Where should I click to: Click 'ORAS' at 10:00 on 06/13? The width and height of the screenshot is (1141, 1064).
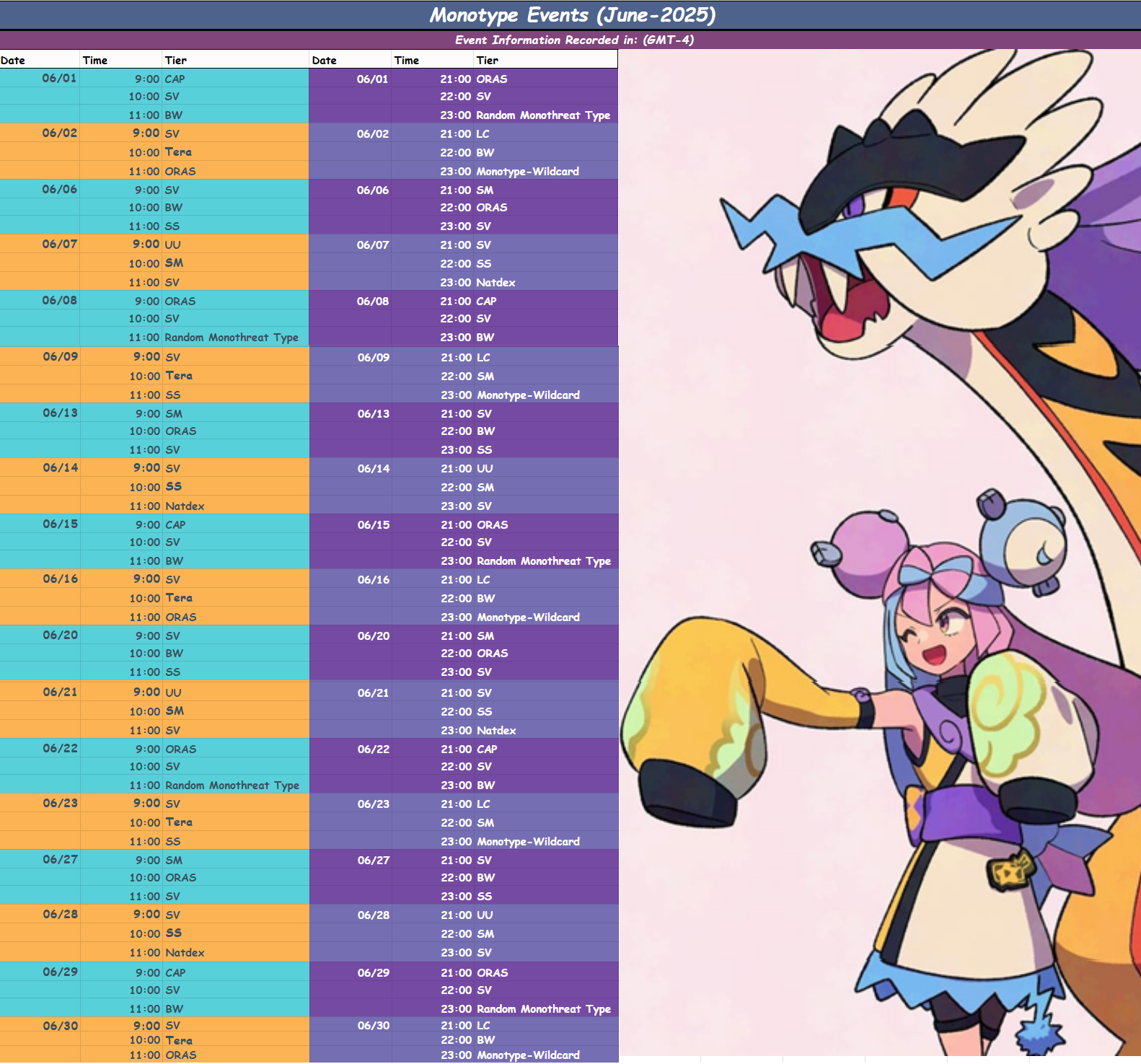pos(181,431)
